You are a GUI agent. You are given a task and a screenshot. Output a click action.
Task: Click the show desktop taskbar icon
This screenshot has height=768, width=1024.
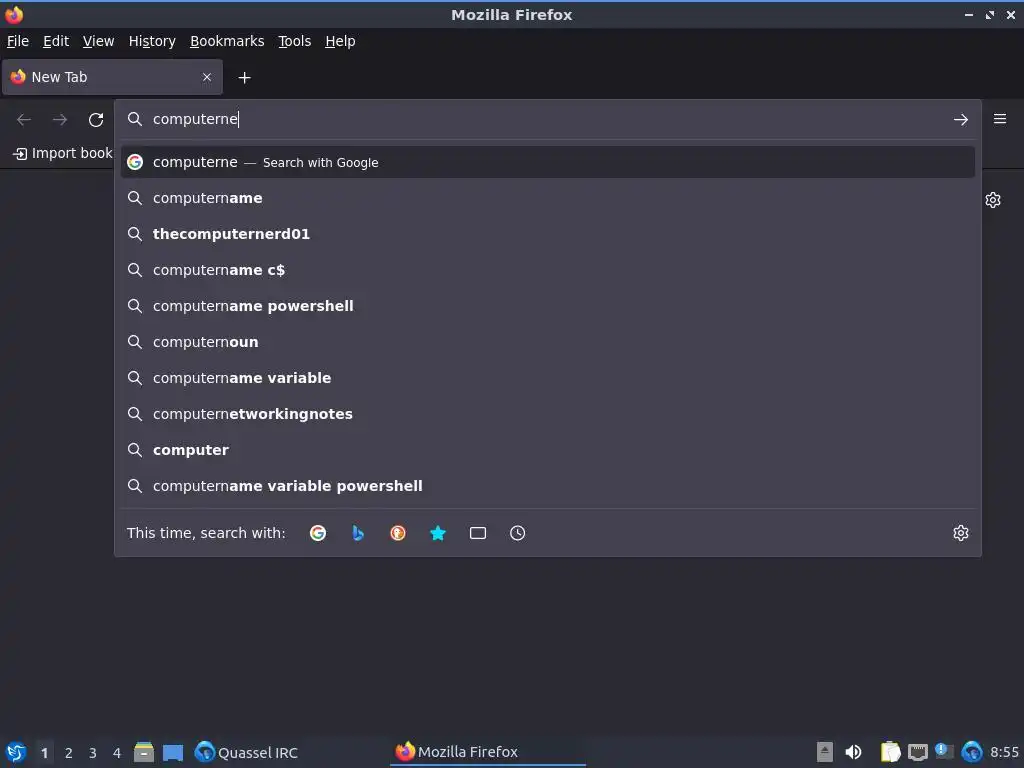172,753
